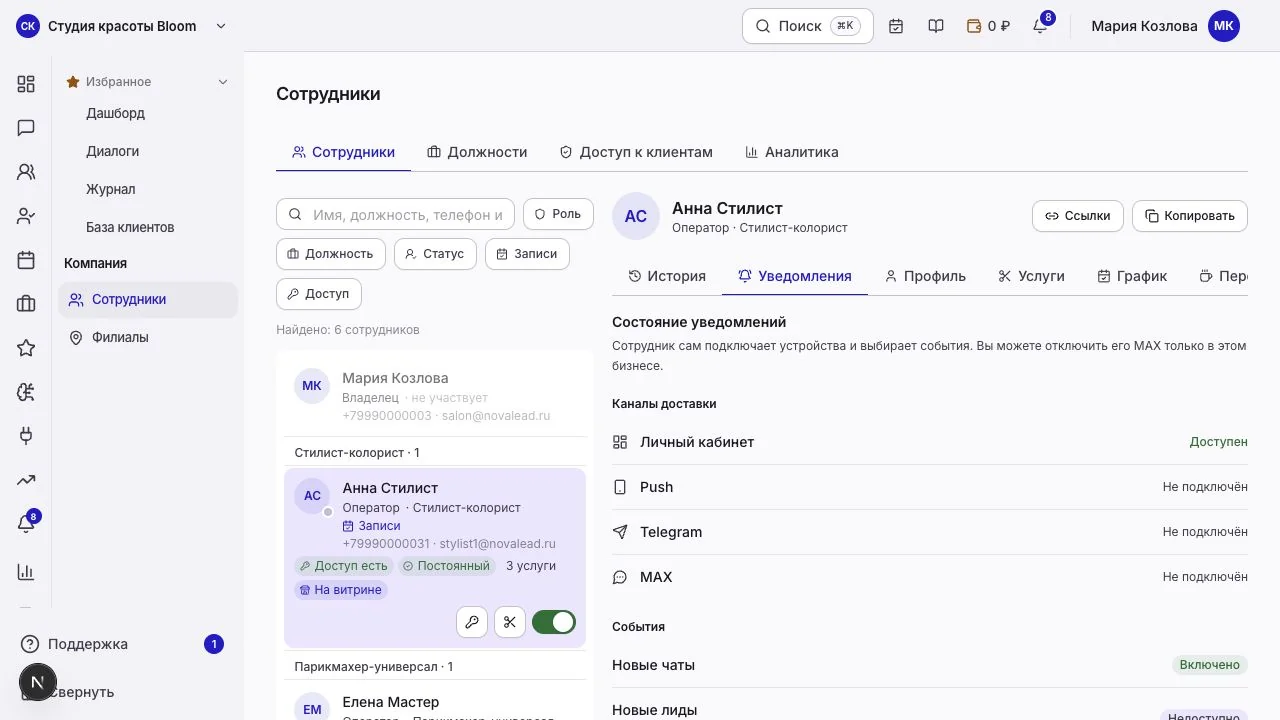This screenshot has height=720, width=1280.
Task: Open top bar notifications bell with badge 8
Action: [1041, 25]
